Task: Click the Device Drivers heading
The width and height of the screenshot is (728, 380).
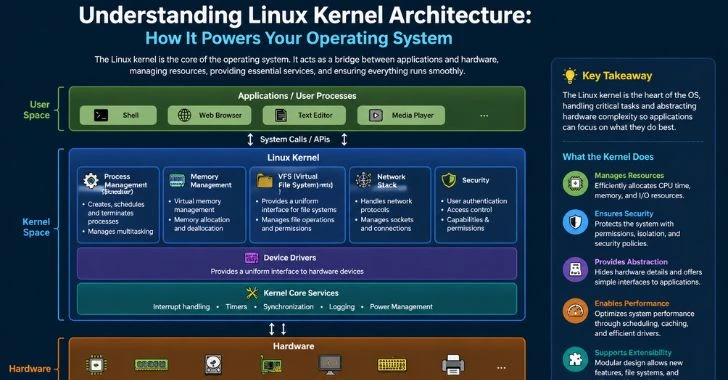Action: [x=290, y=258]
